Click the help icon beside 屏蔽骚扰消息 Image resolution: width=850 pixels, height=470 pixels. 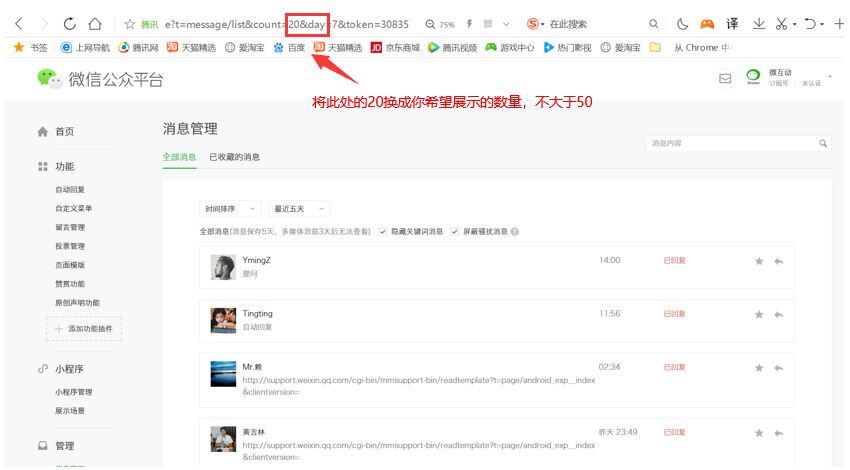coord(515,232)
